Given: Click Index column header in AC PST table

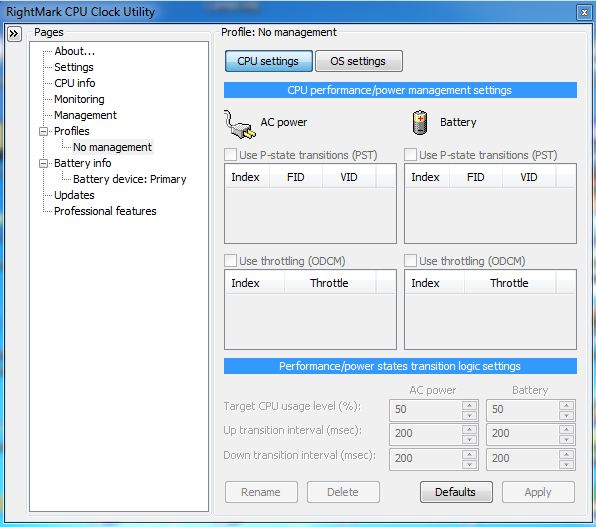Looking at the screenshot, I should click(x=247, y=177).
